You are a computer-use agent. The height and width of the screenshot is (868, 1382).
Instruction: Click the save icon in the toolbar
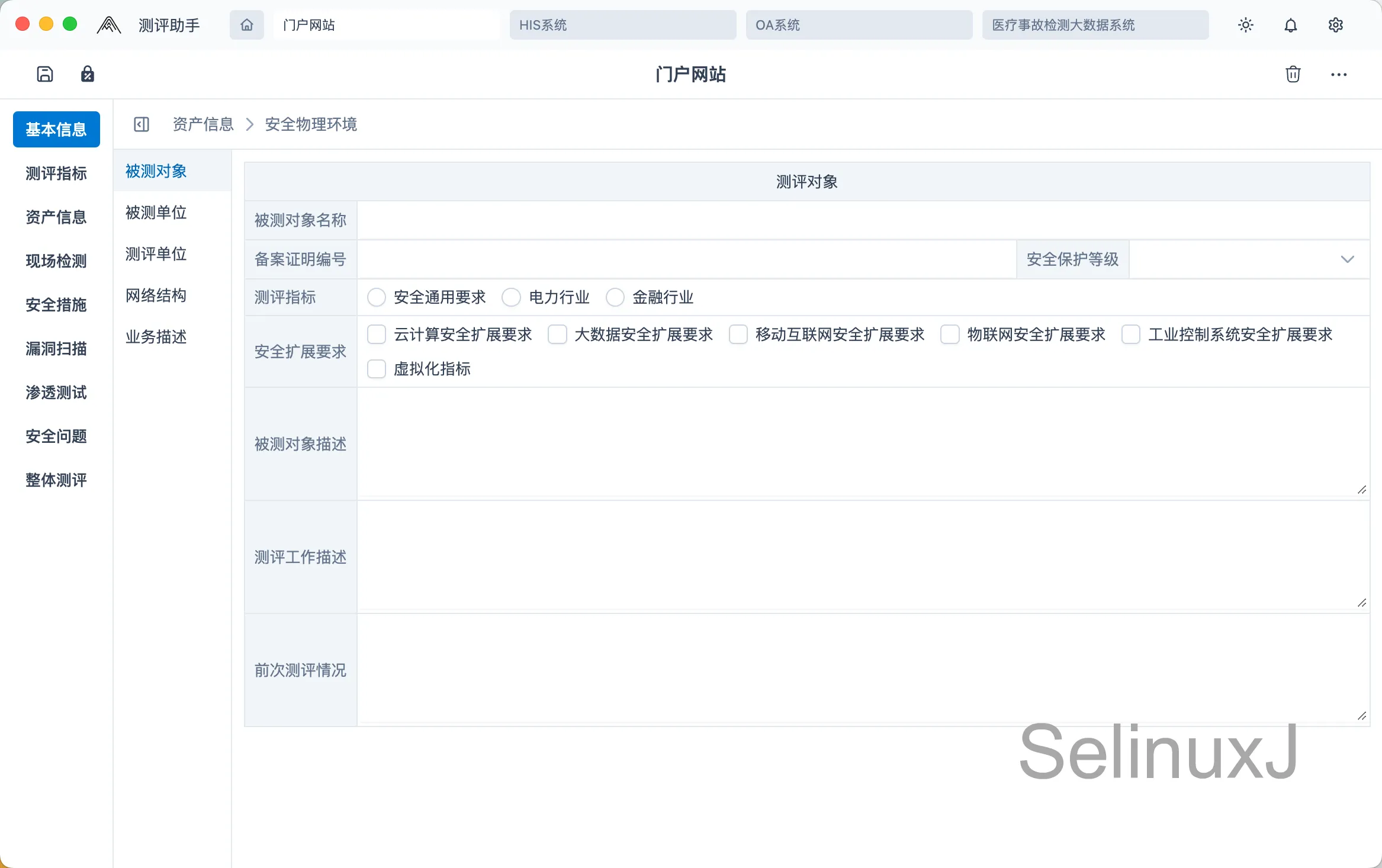click(45, 74)
